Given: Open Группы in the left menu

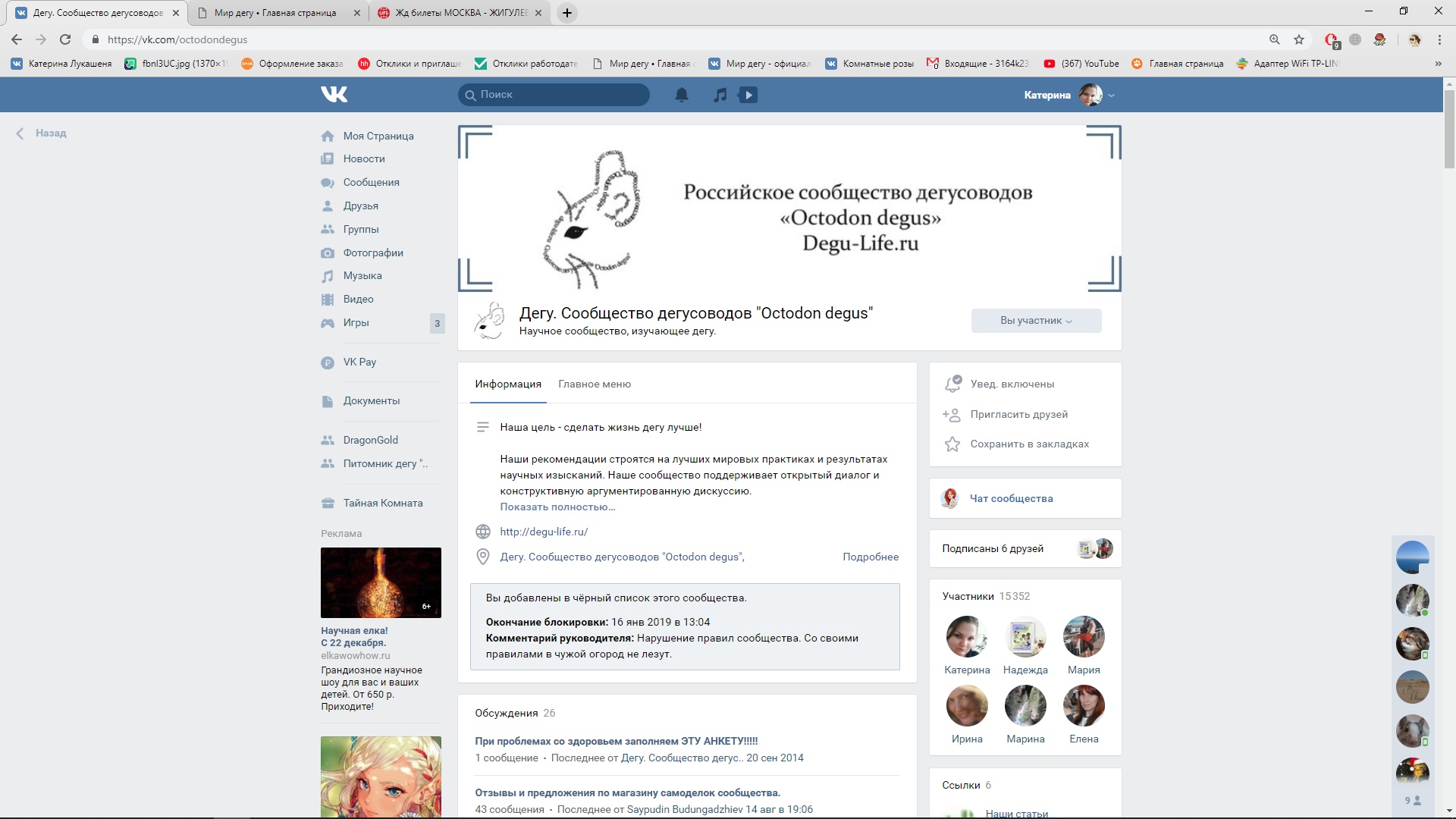Looking at the screenshot, I should point(361,230).
